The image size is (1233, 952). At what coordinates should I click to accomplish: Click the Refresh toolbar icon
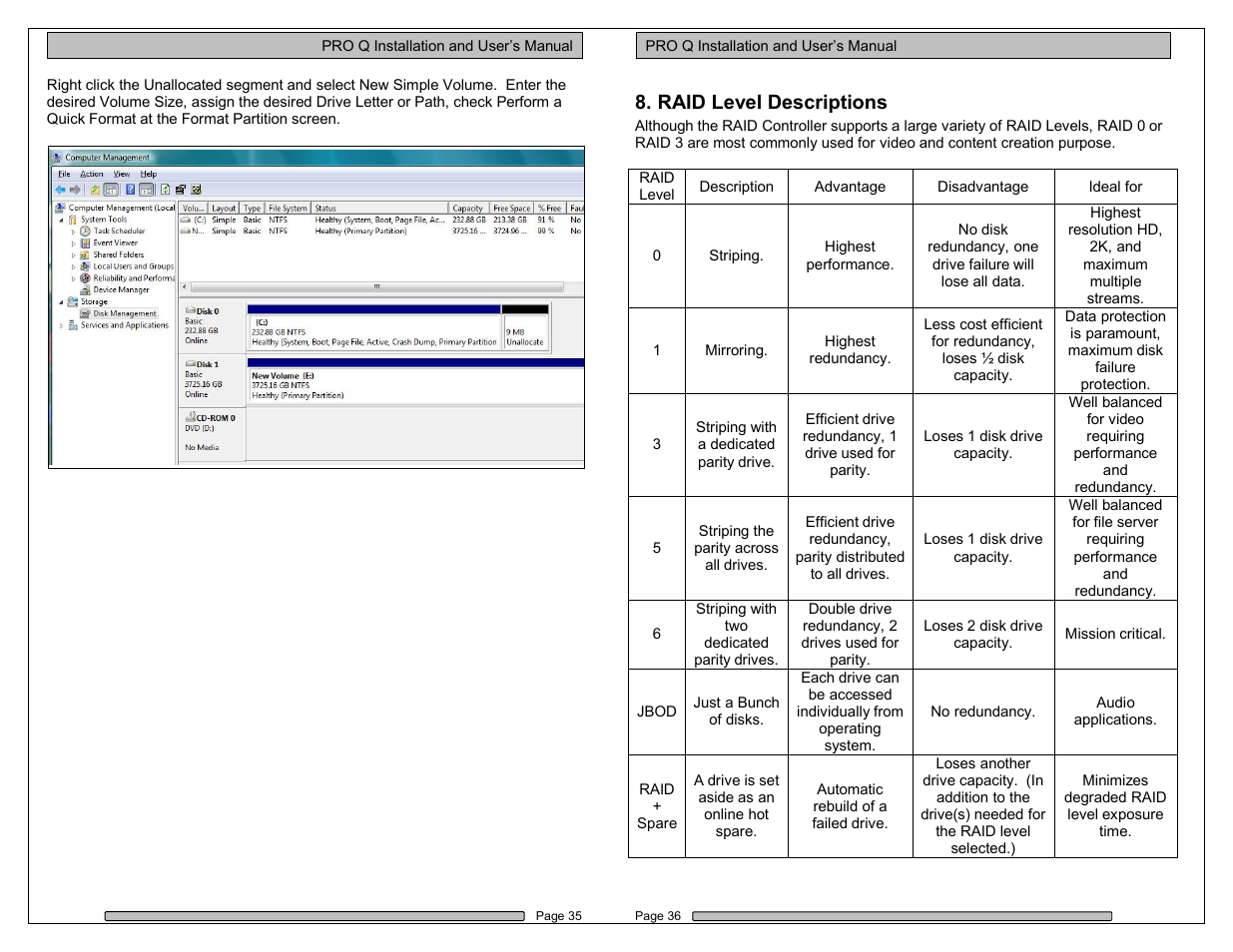pyautogui.click(x=165, y=190)
